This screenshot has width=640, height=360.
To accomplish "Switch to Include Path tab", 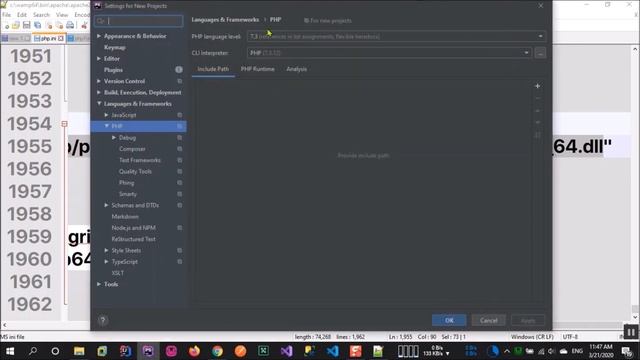I will pyautogui.click(x=213, y=69).
